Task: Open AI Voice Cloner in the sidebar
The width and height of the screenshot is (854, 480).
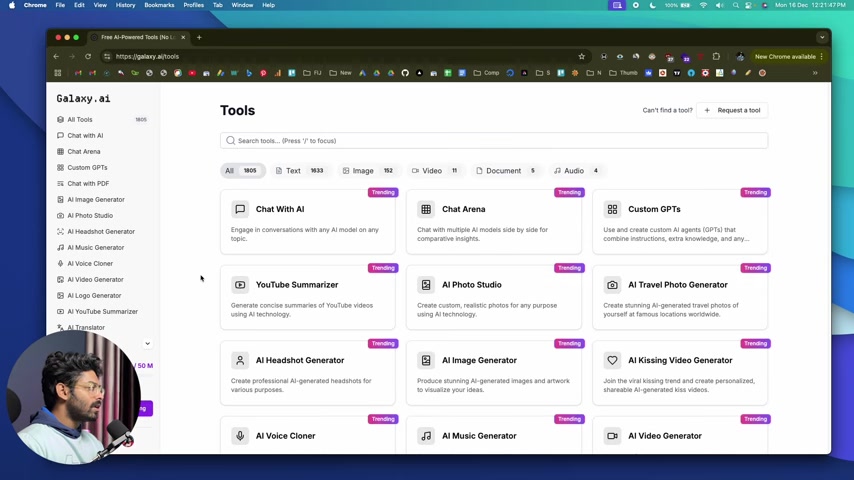Action: tap(102, 264)
